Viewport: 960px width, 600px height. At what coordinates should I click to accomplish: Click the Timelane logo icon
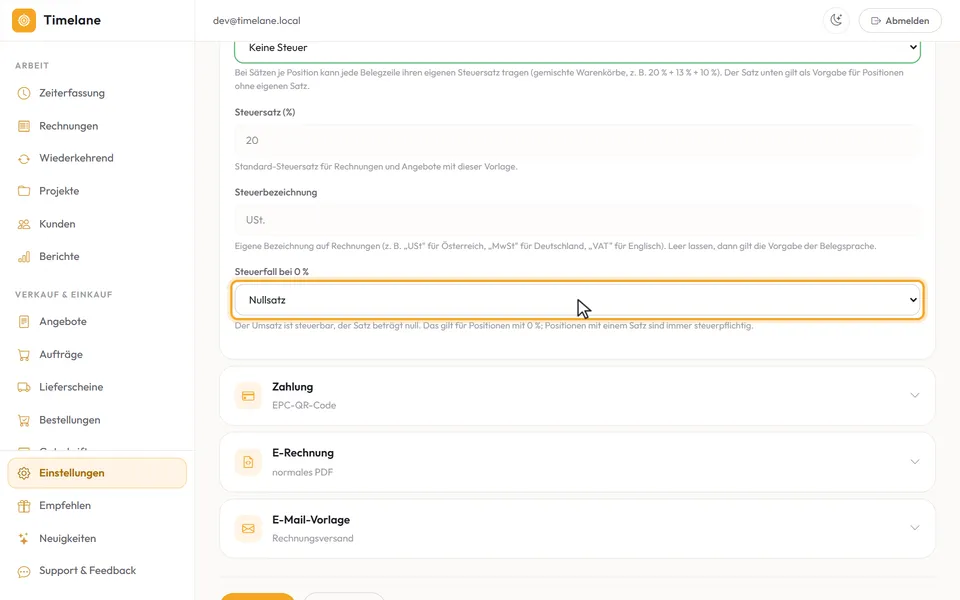click(x=24, y=20)
